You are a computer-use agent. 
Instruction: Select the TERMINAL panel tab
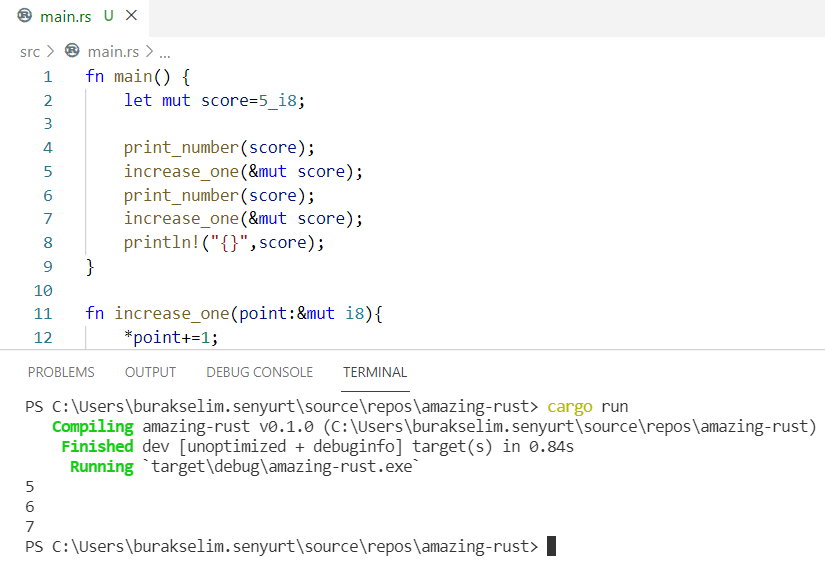coord(375,372)
